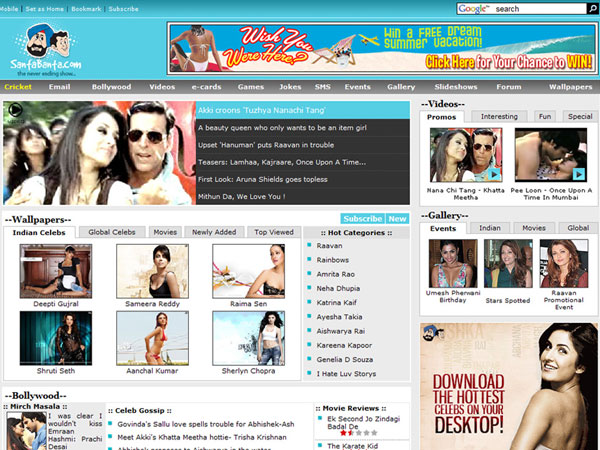Image resolution: width=600 pixels, height=450 pixels.
Task: Open the Amrita Rao hot category
Action: 336,274
